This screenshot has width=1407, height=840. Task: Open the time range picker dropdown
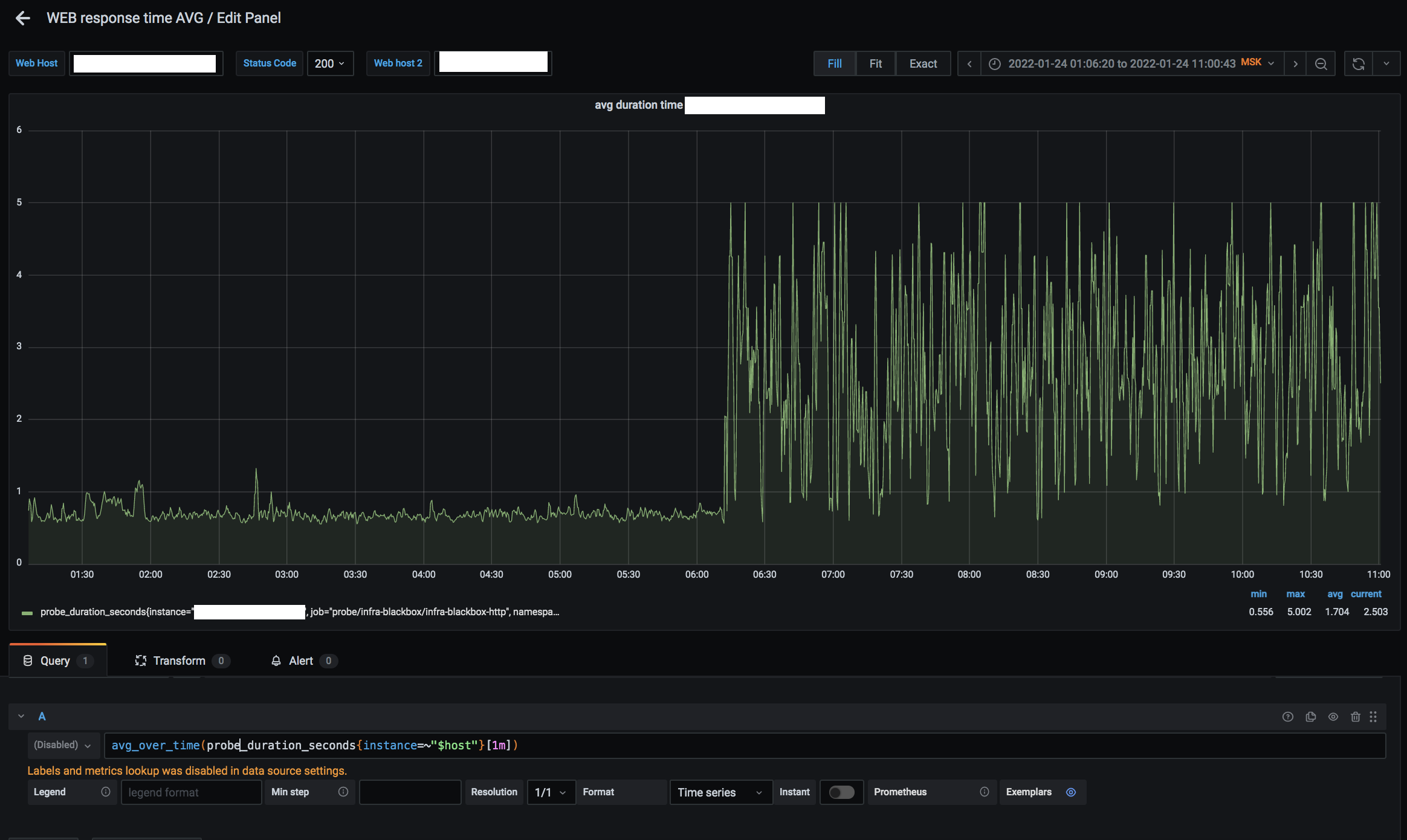[1132, 63]
